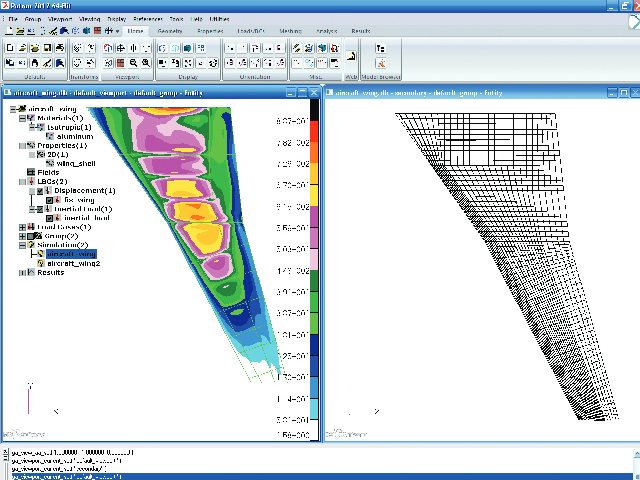Click the printer icon in Defaults group
640x480 pixels.
click(x=60, y=48)
